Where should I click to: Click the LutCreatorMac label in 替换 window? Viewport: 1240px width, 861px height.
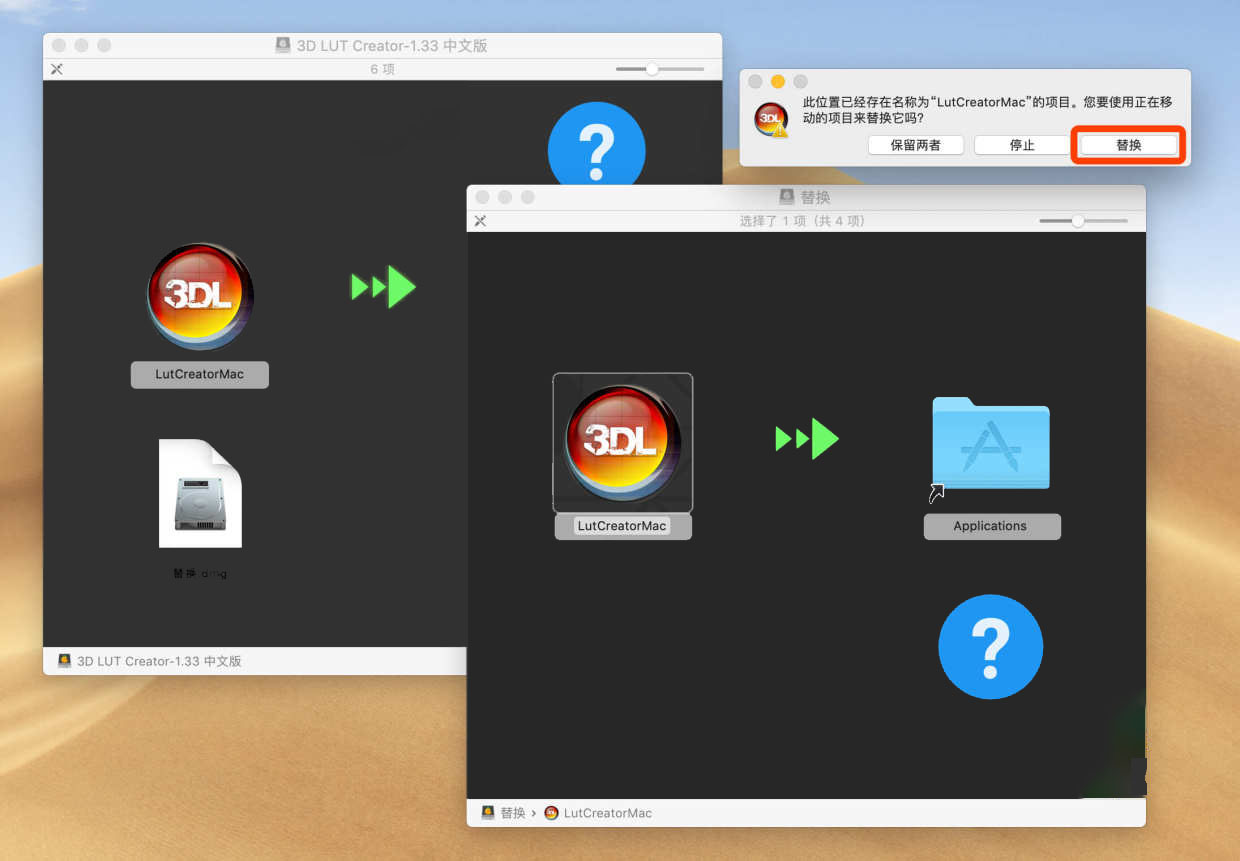(622, 526)
